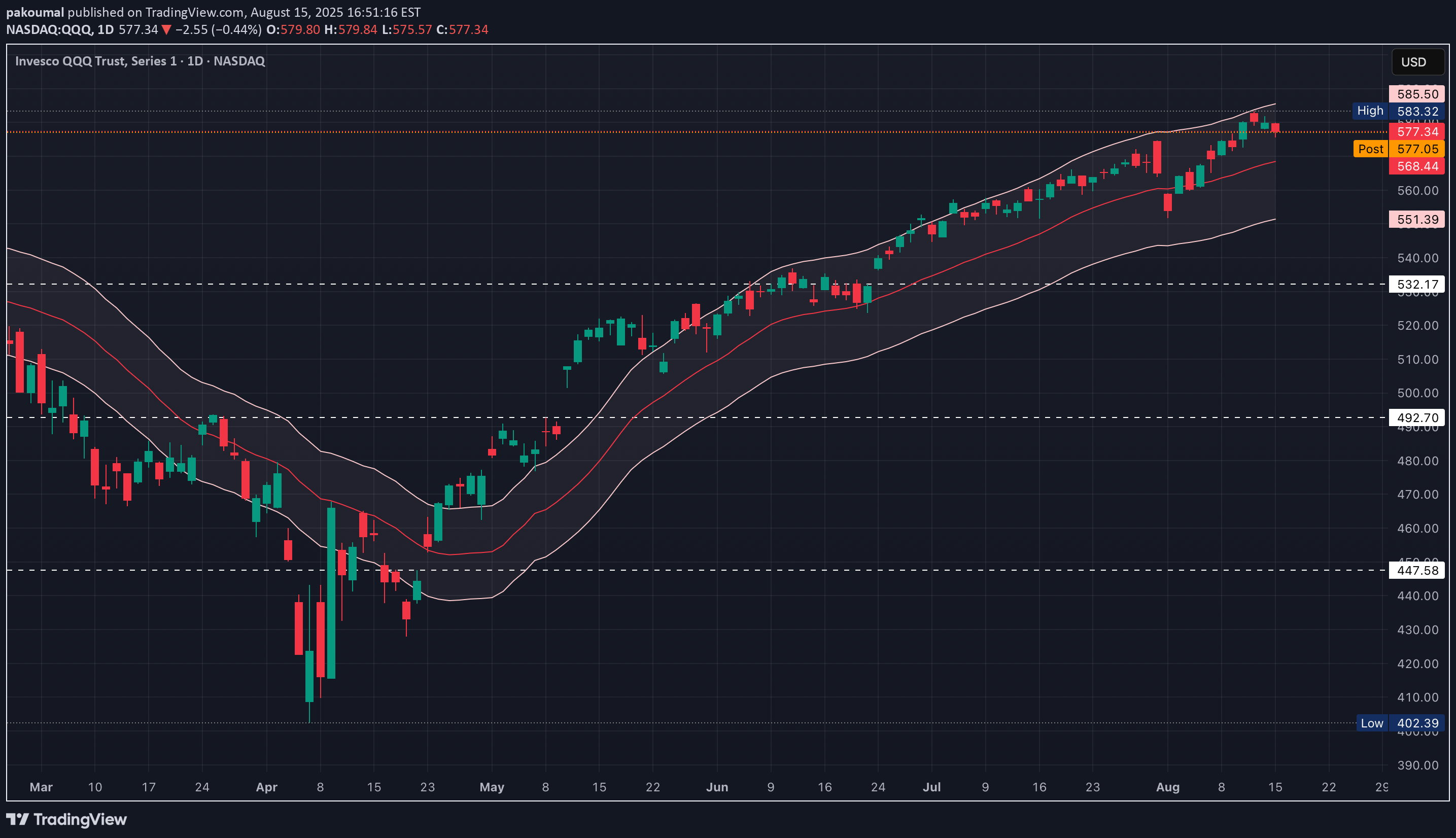Click the 420.00 price axis tick
This screenshot has width=1456, height=838.
[1417, 664]
